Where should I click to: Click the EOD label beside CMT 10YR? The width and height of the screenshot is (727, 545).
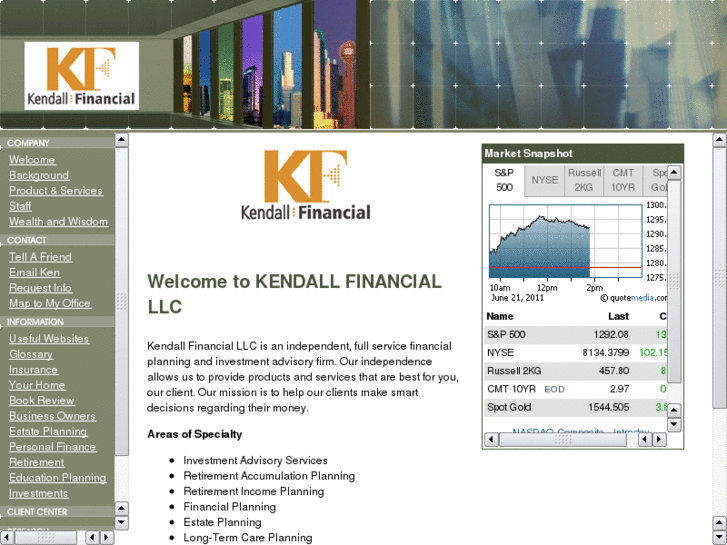point(554,390)
